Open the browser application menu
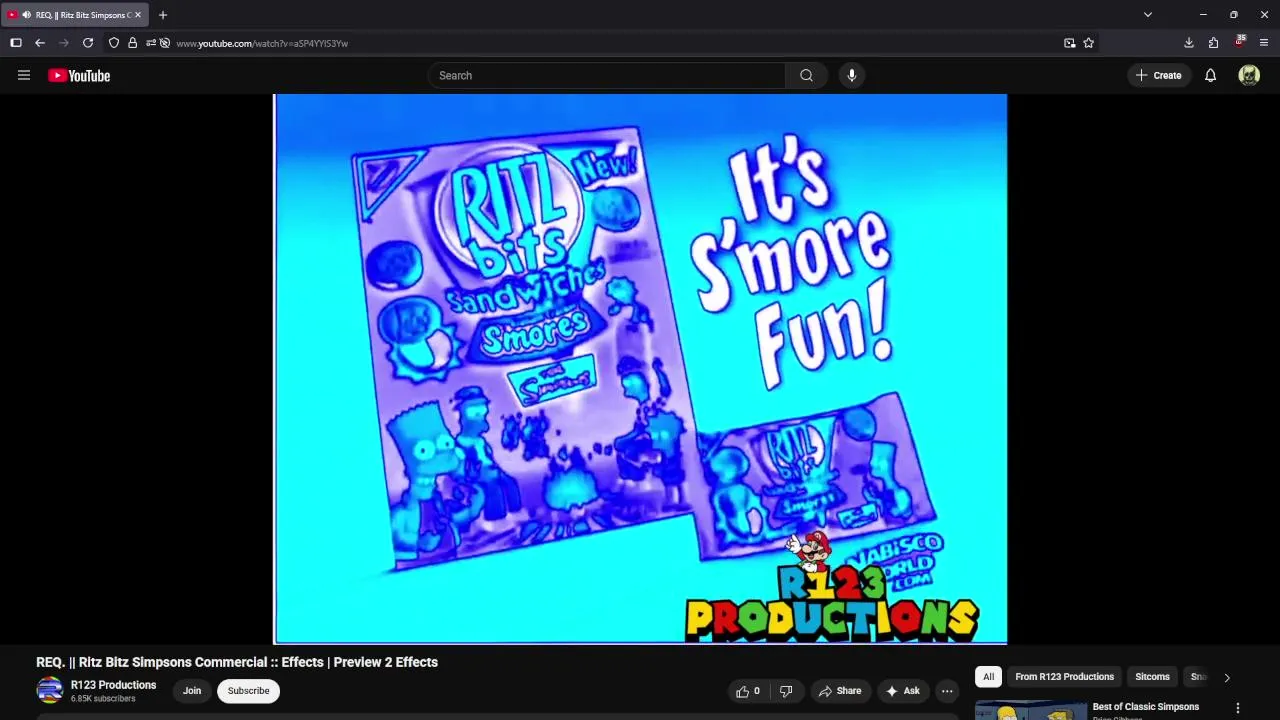The width and height of the screenshot is (1280, 720). click(x=1264, y=43)
